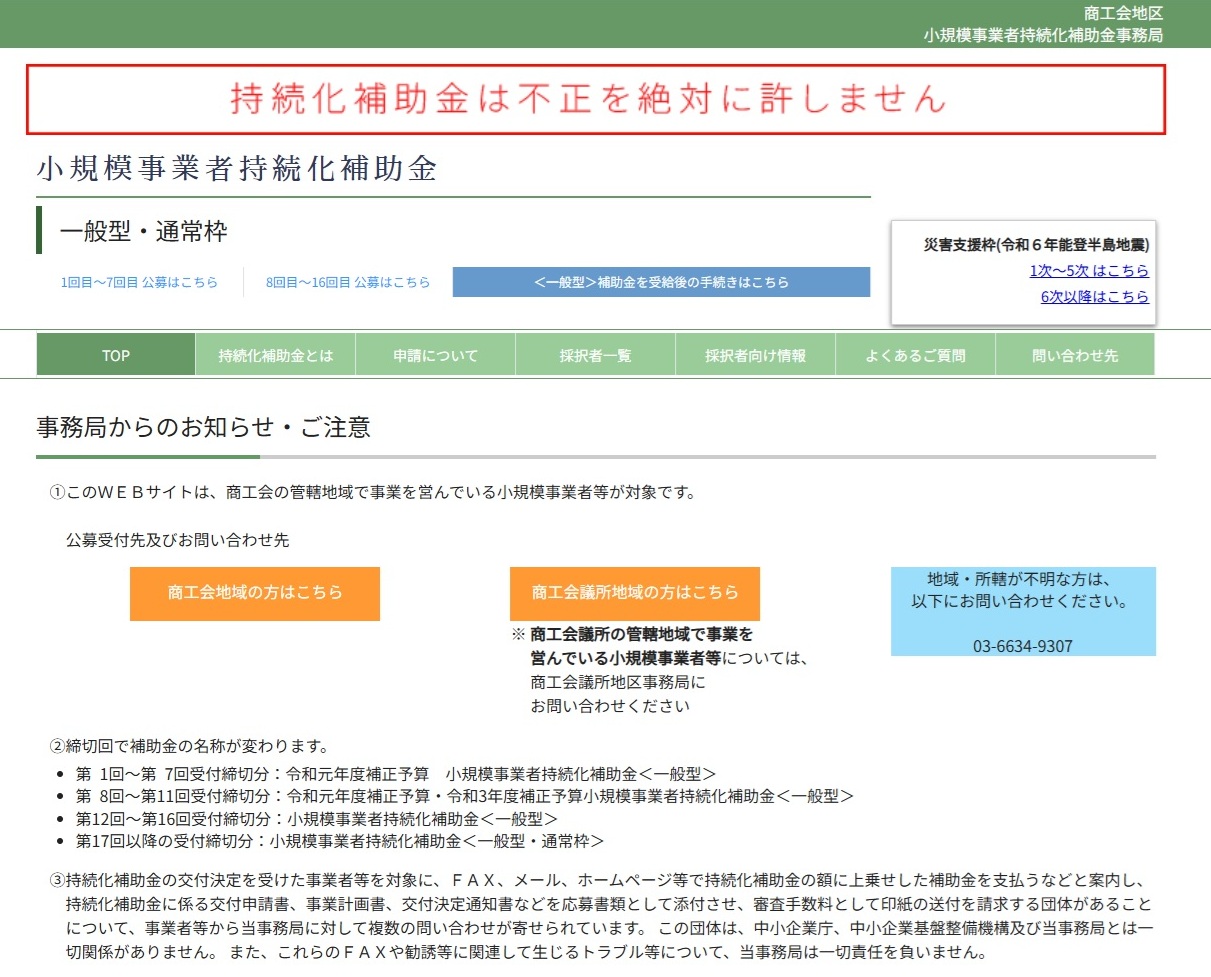Switch to 採択者一覧 in navigation
Screen dimensions: 1211x977
pyautogui.click(x=595, y=355)
